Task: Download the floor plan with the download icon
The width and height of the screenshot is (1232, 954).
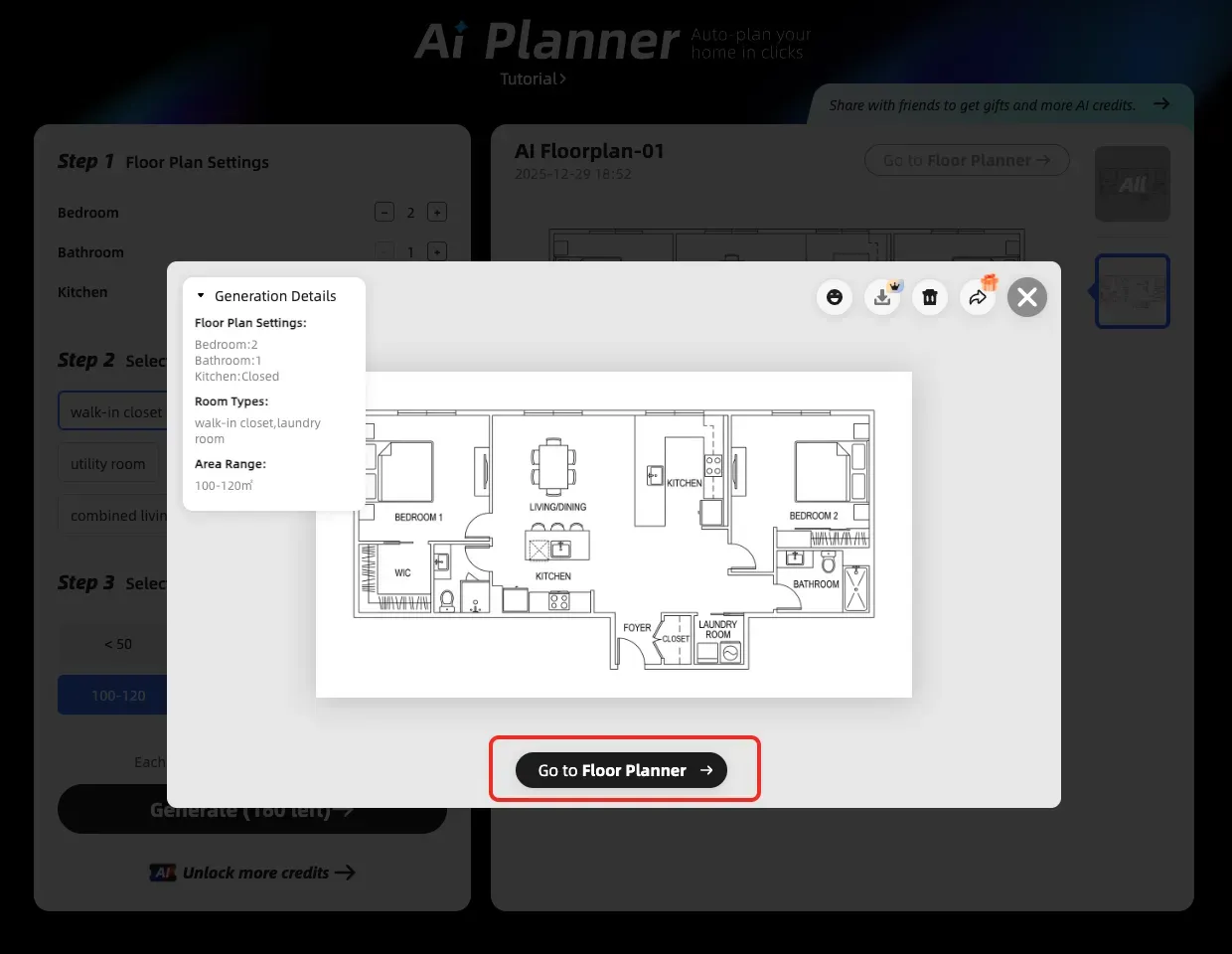Action: click(882, 297)
